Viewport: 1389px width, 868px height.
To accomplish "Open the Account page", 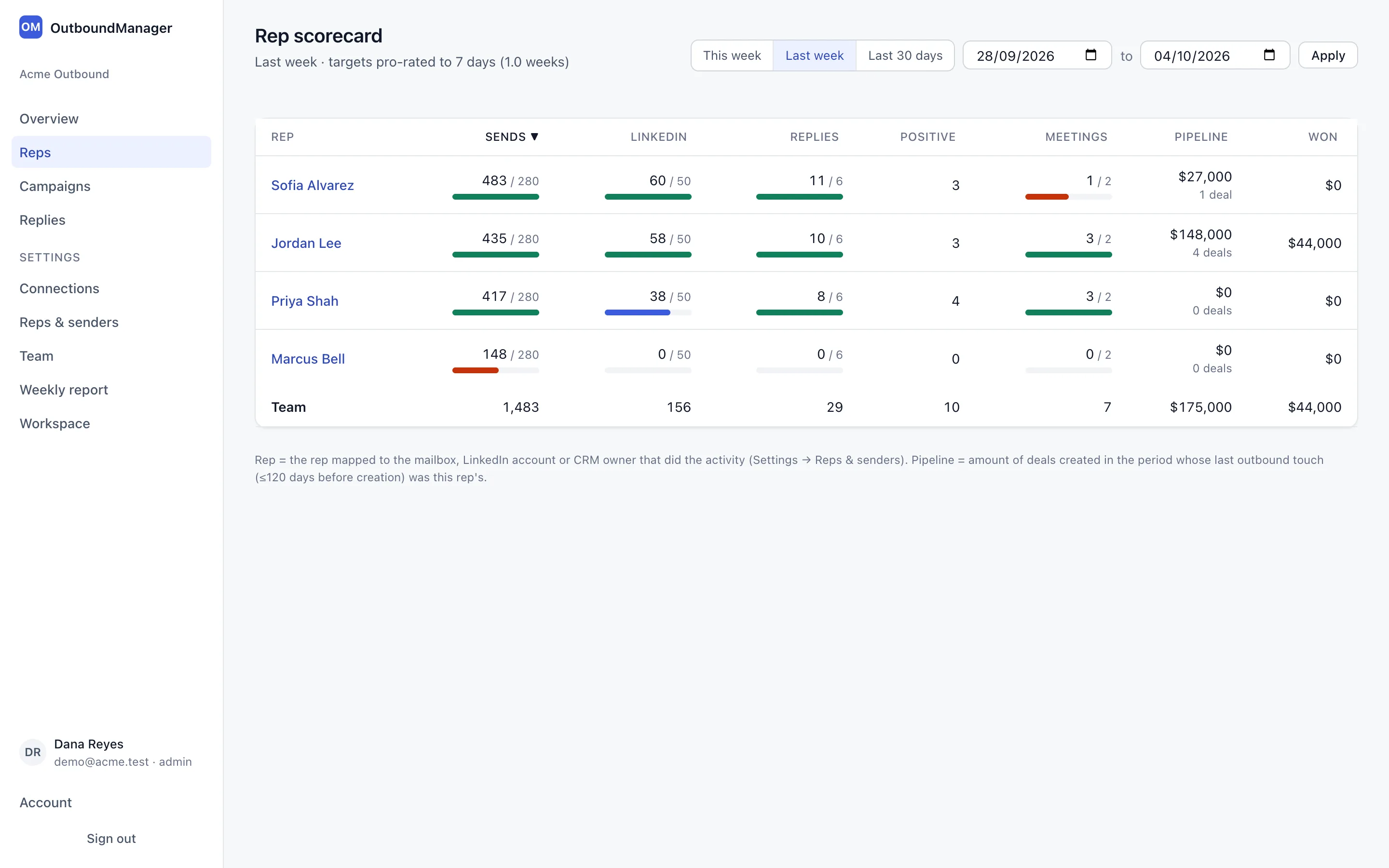I will (111, 802).
